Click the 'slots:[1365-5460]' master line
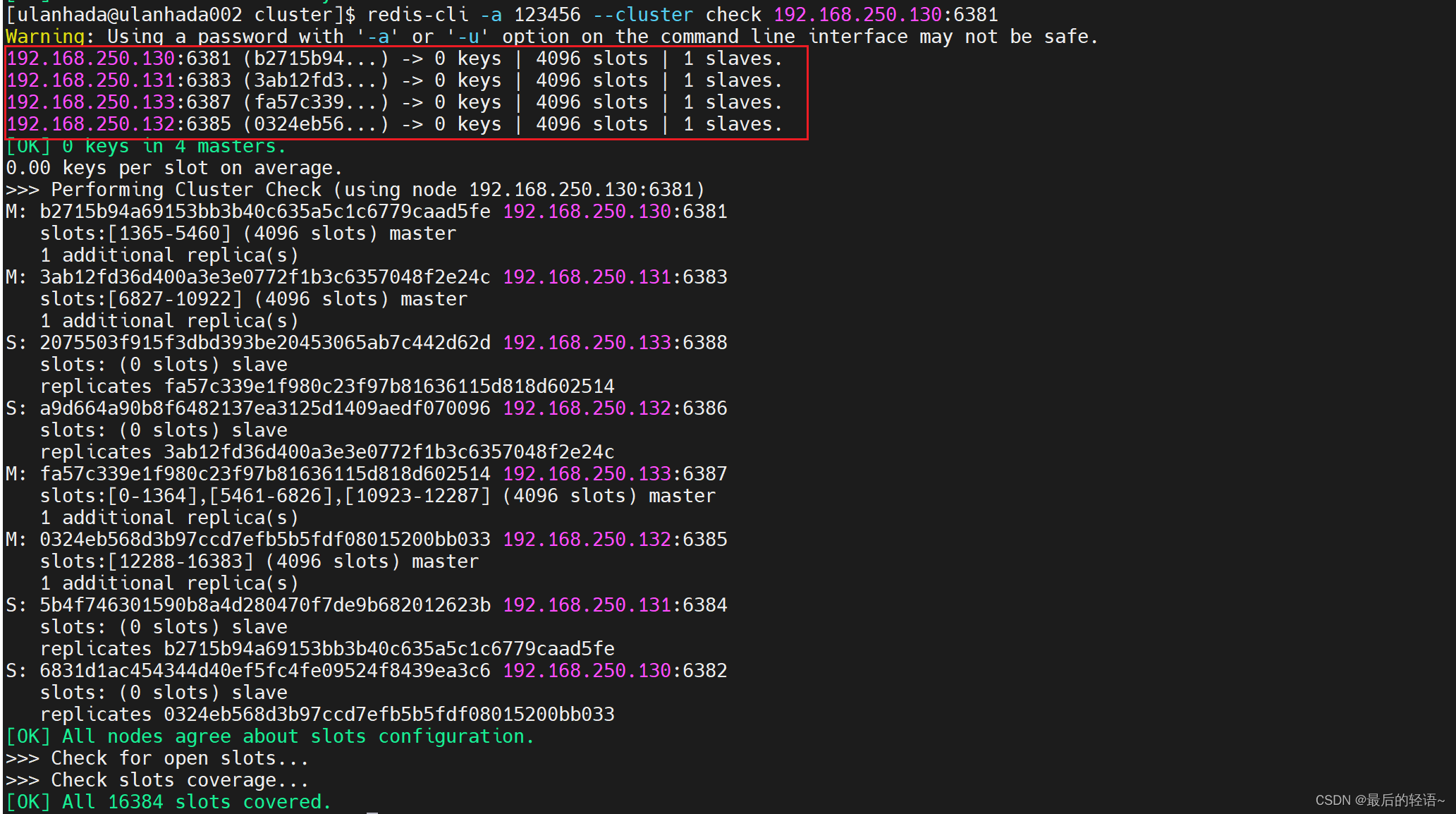 click(x=248, y=233)
